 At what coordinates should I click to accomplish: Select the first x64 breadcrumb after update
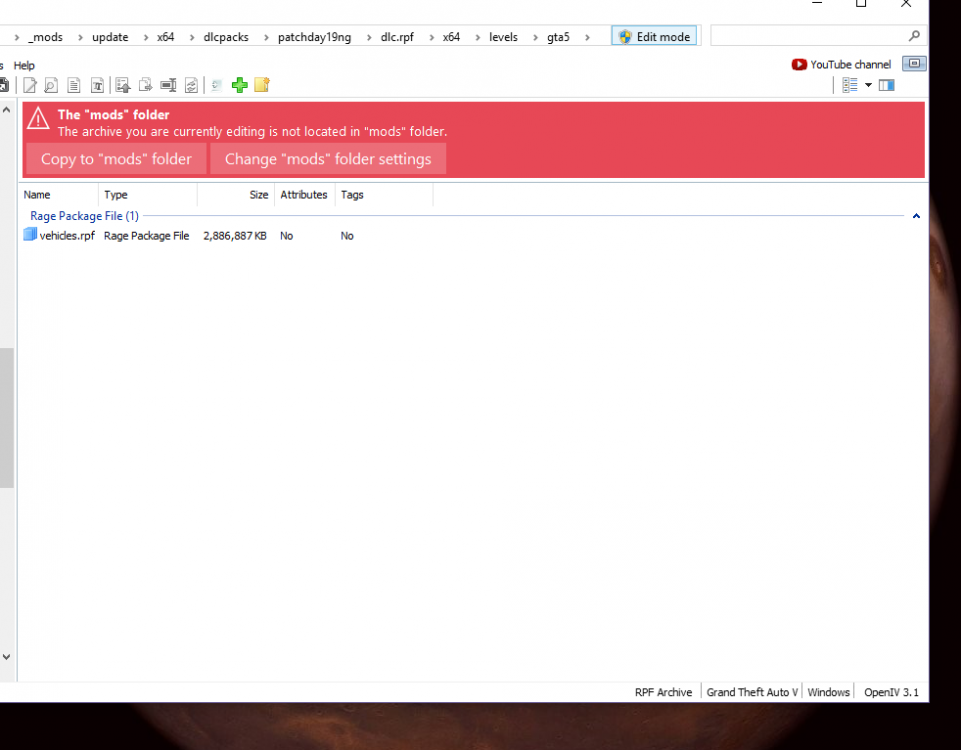[165, 37]
